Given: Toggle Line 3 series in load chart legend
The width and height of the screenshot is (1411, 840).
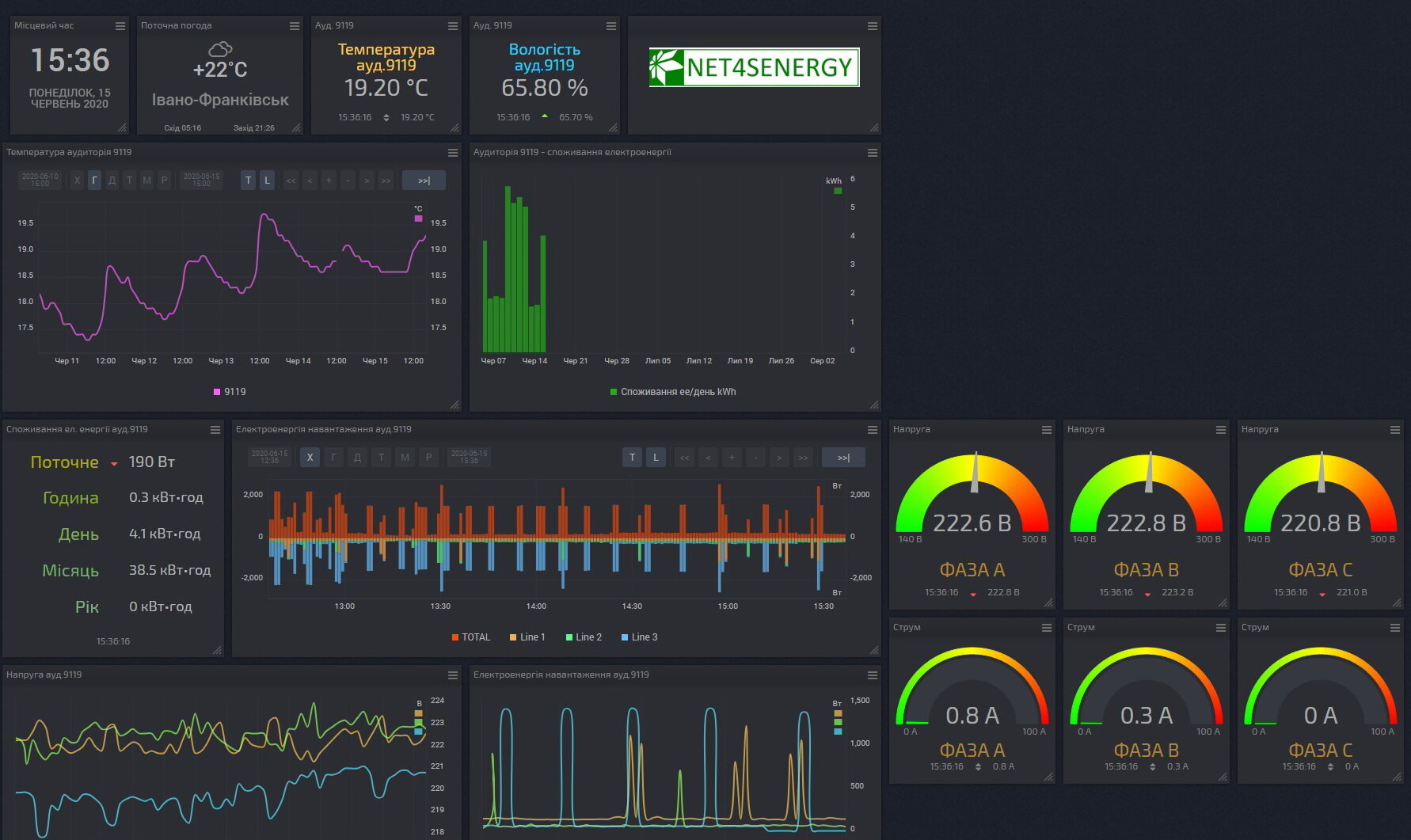Looking at the screenshot, I should [639, 637].
